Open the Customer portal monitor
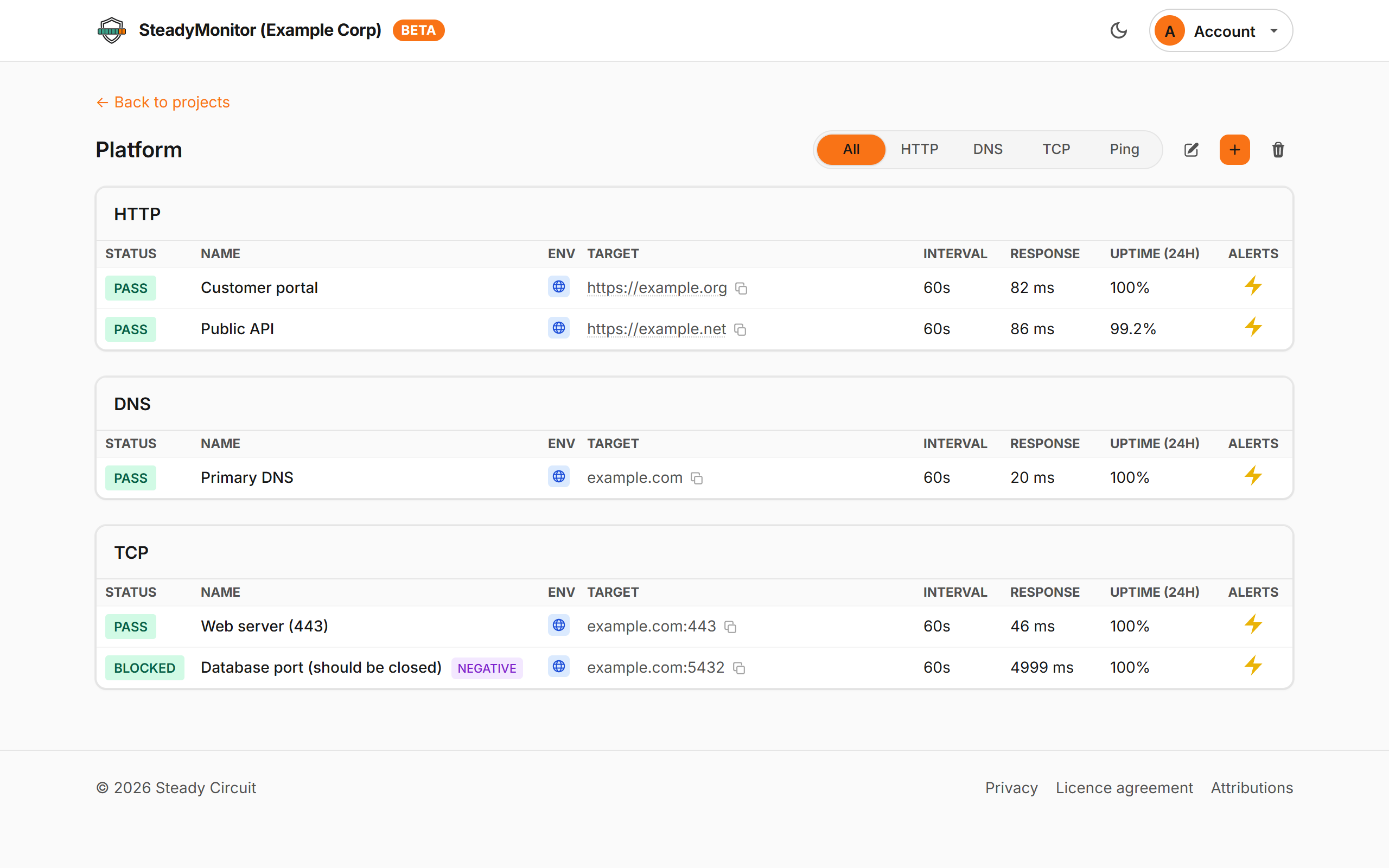Screen dimensions: 1389x868 [x=259, y=288]
